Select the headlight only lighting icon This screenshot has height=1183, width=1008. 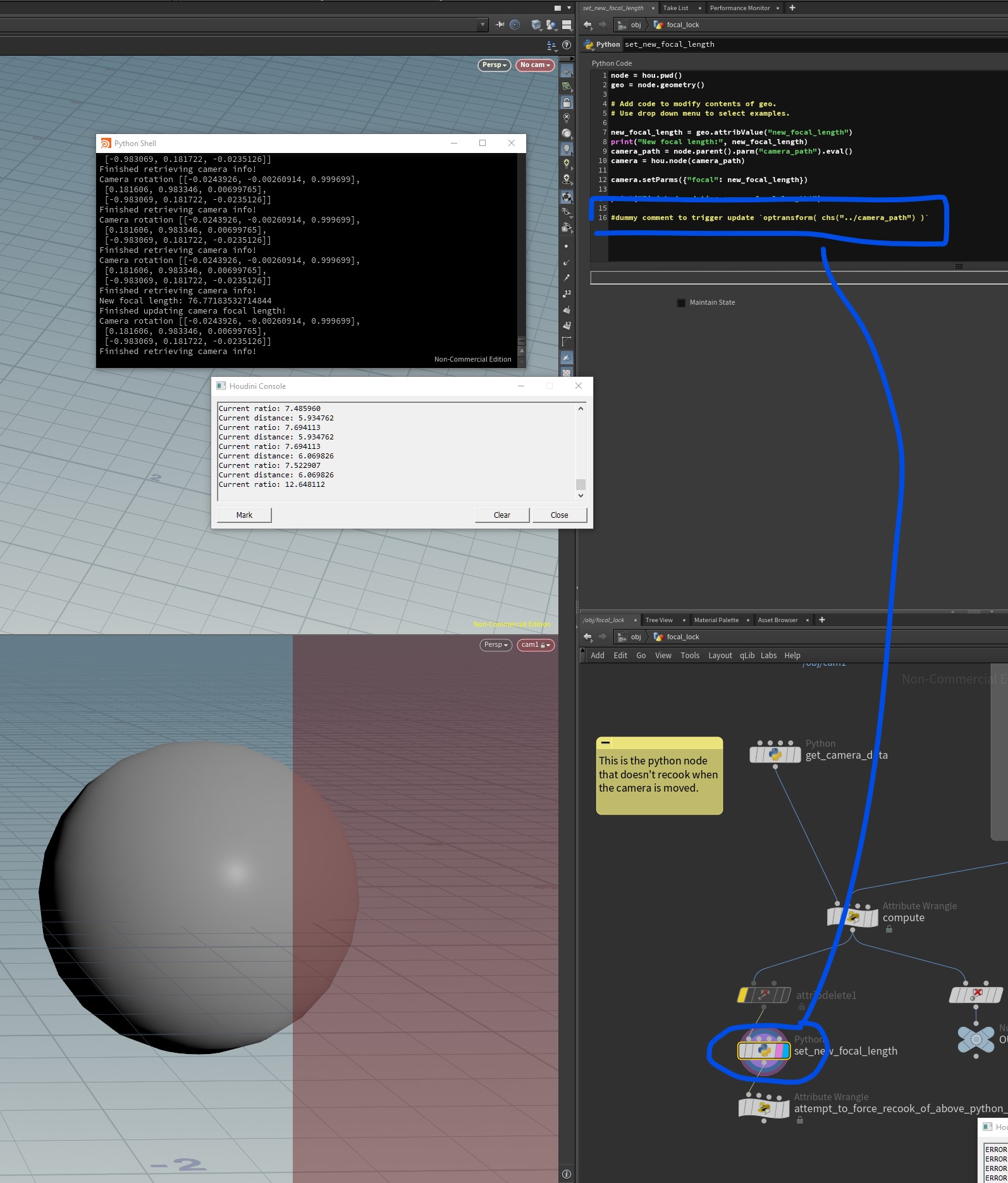pyautogui.click(x=567, y=133)
